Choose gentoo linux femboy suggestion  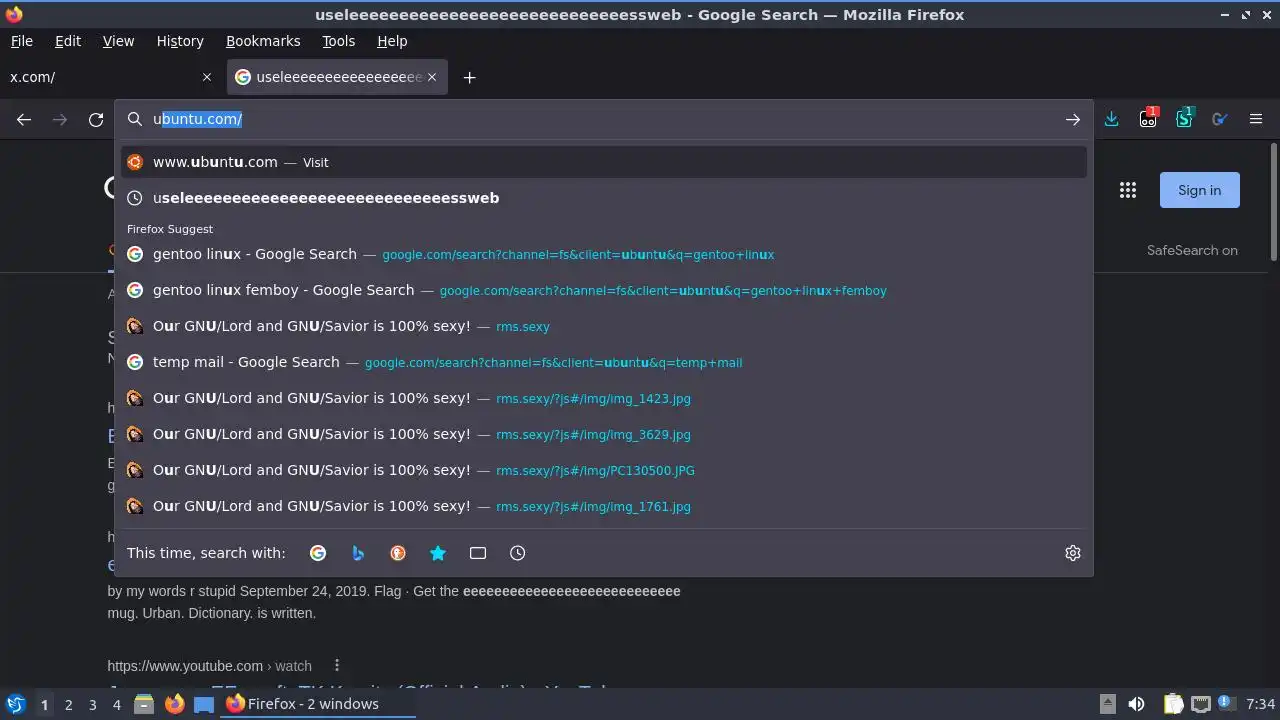(x=604, y=290)
